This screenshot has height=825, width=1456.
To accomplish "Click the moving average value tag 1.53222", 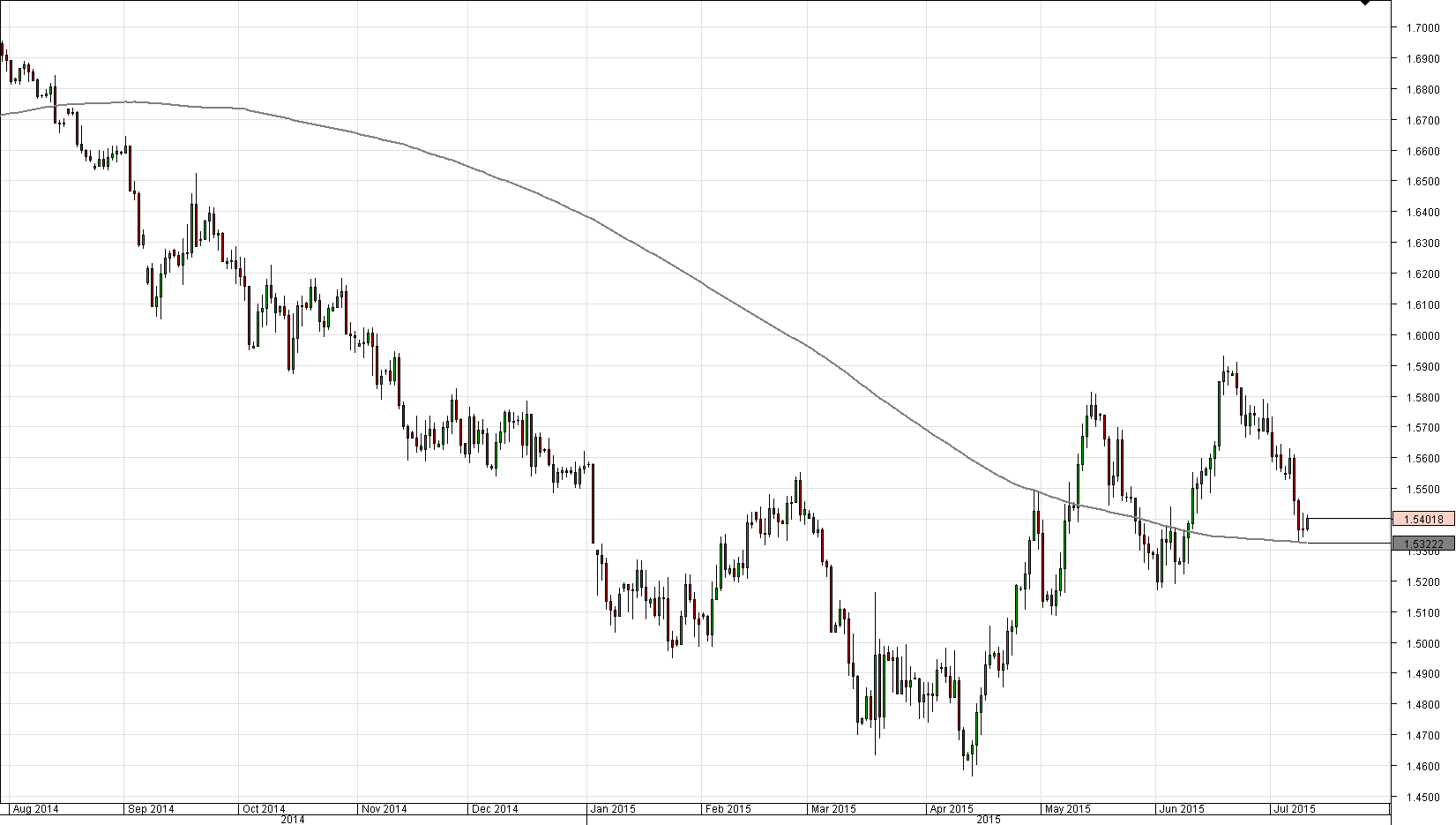I will [1422, 544].
